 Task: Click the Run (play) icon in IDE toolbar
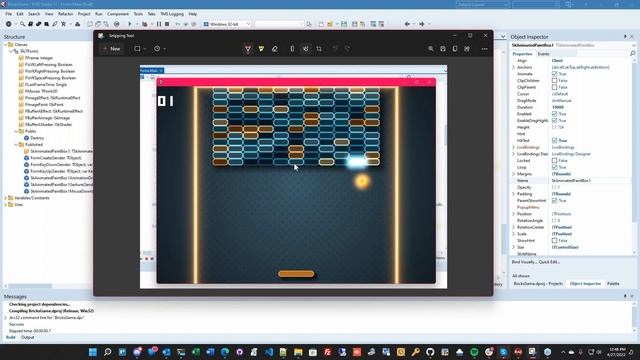pos(130,24)
